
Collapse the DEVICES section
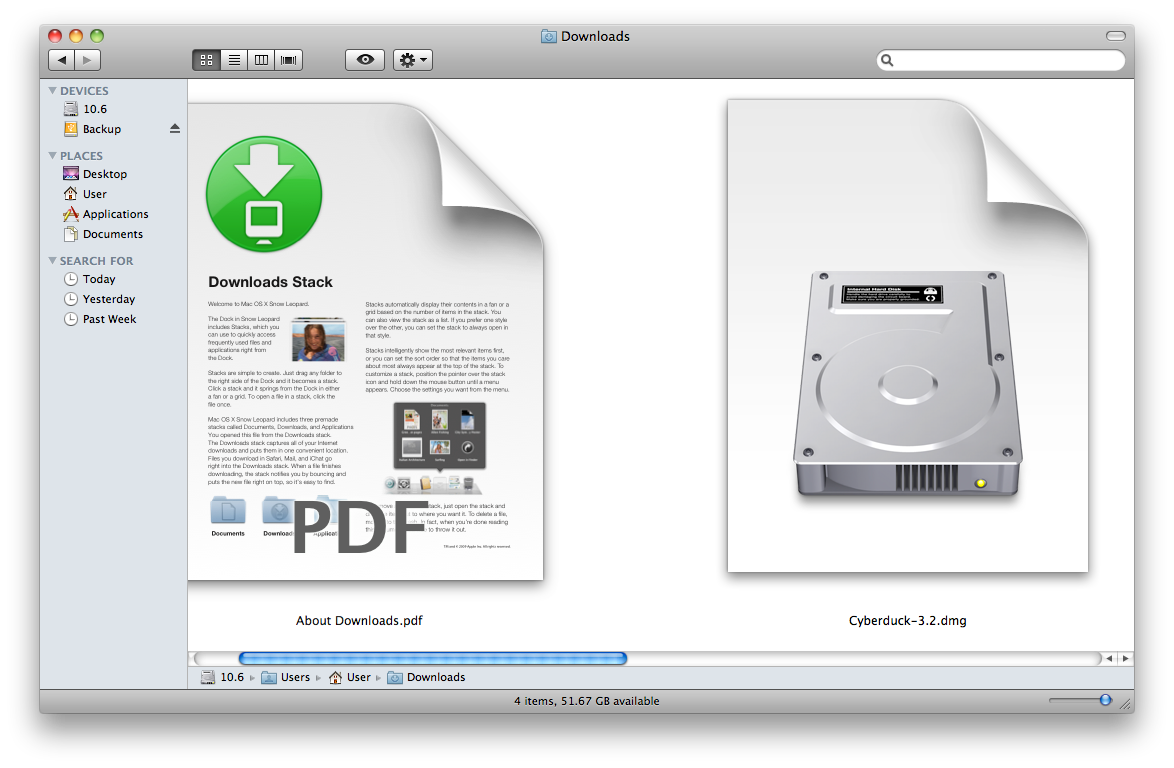[x=52, y=91]
